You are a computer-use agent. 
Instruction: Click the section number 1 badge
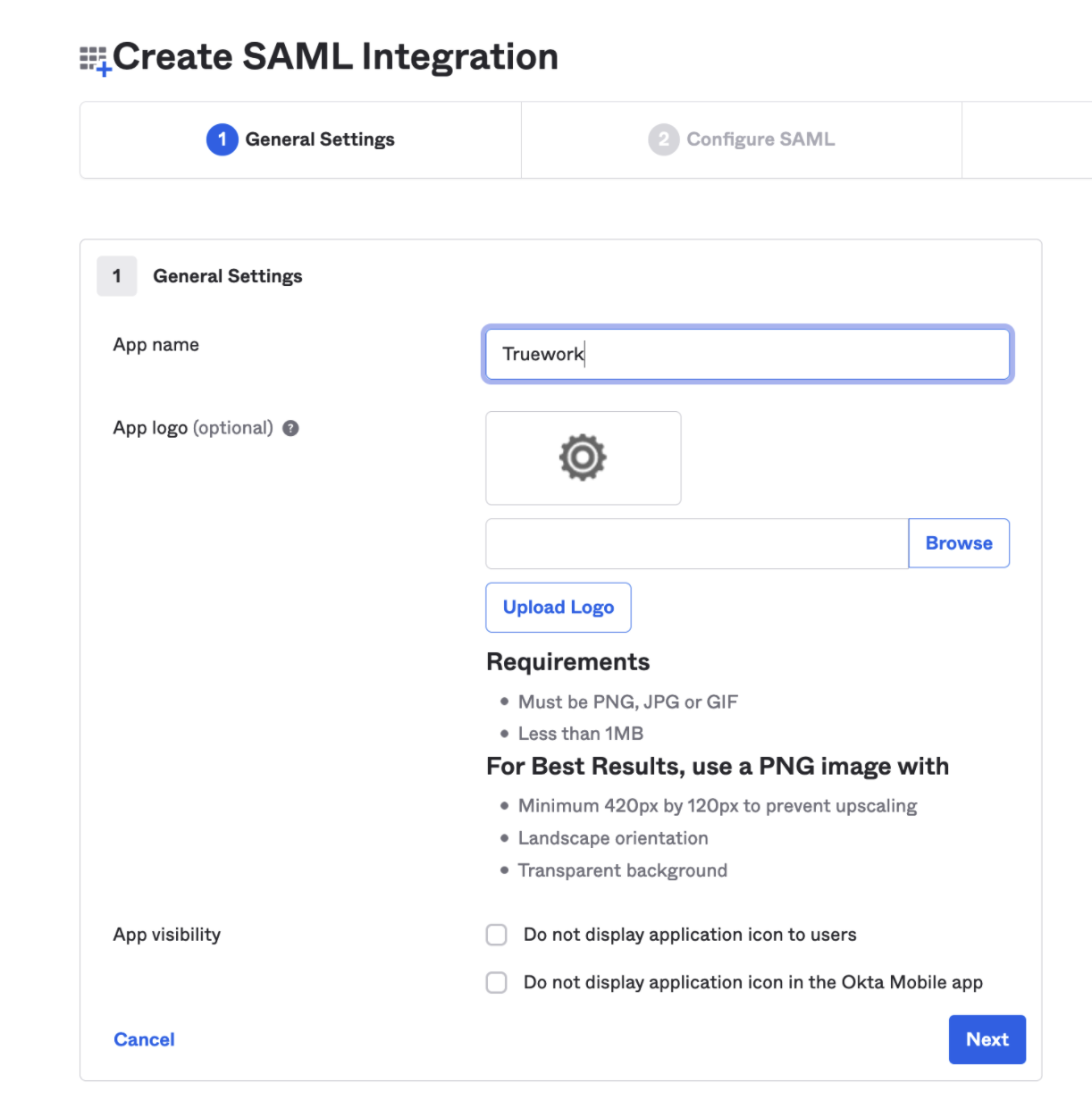pyautogui.click(x=117, y=276)
